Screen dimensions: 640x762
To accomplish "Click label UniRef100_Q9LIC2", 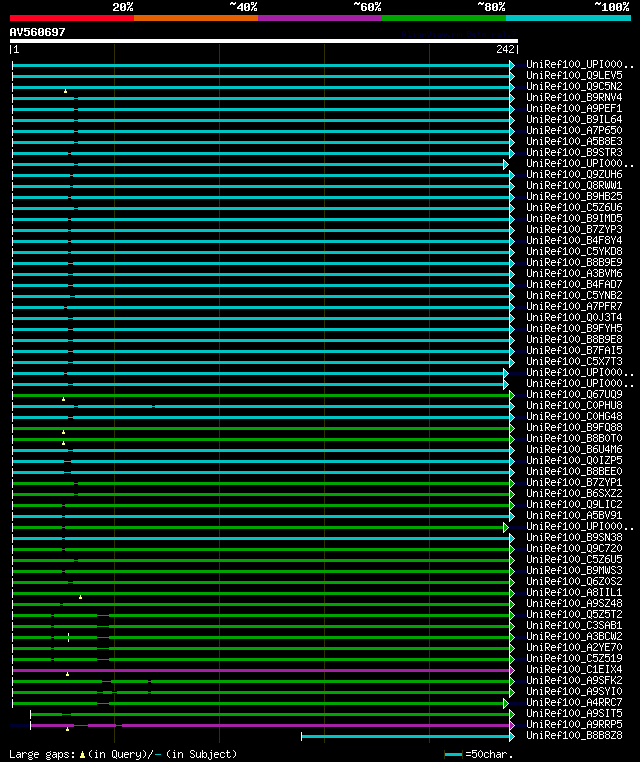I will tap(574, 504).
